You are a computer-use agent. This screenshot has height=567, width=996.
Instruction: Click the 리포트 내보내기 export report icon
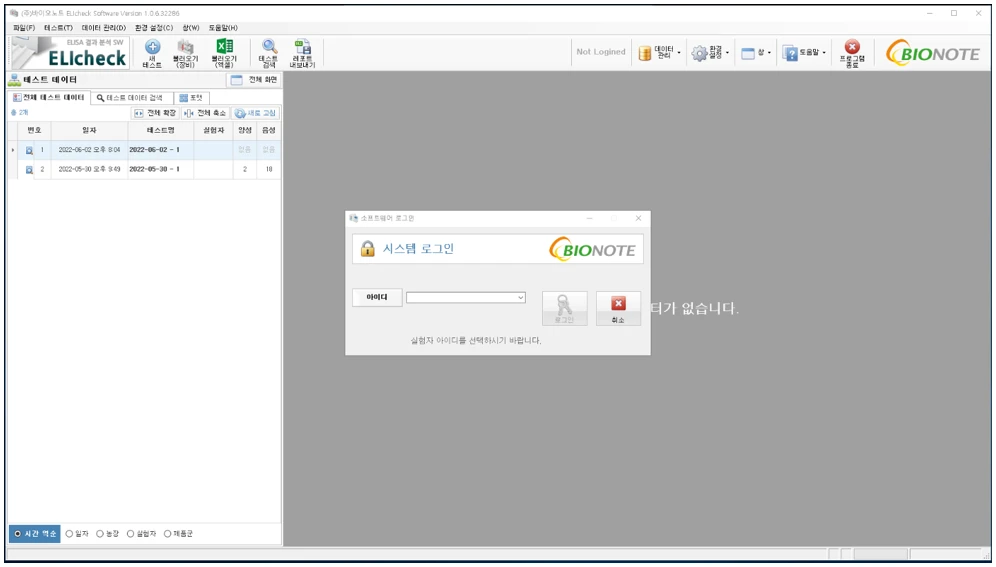[x=302, y=53]
